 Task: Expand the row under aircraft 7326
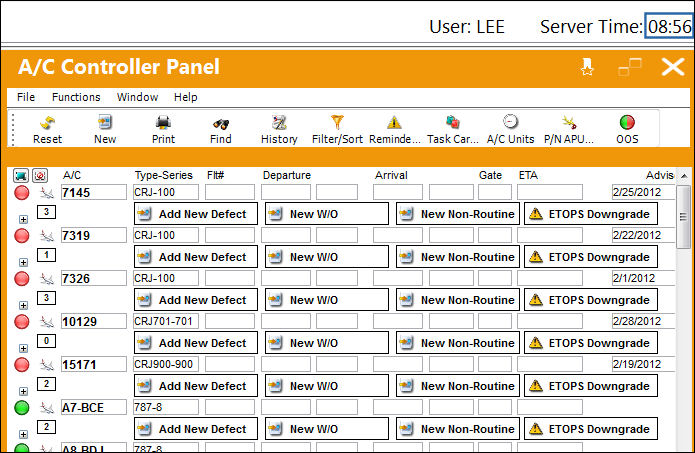[23, 305]
